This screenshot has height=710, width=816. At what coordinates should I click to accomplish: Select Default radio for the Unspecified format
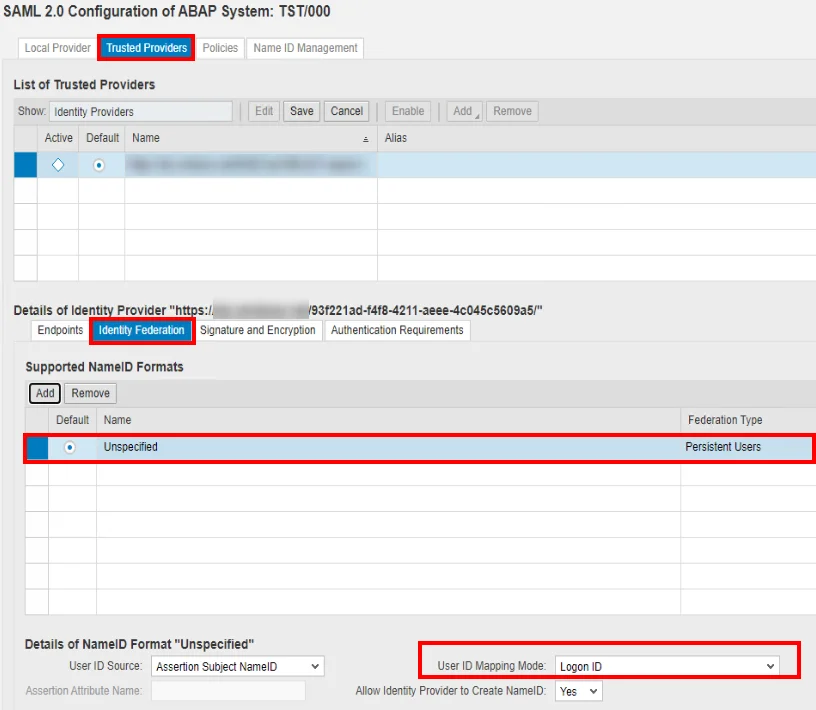(x=71, y=447)
